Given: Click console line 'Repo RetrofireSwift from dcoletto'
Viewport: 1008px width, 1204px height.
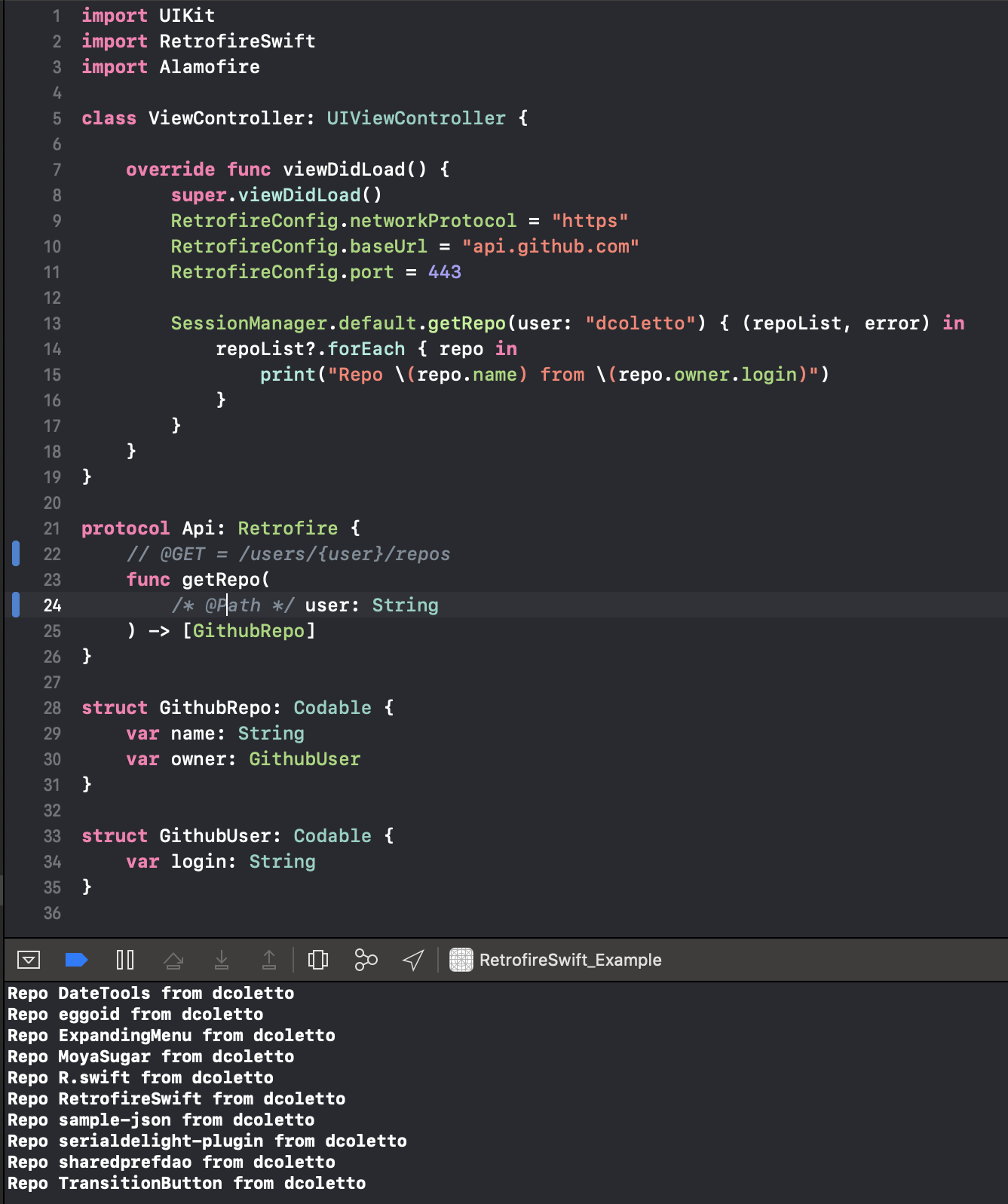Looking at the screenshot, I should click(x=176, y=1098).
